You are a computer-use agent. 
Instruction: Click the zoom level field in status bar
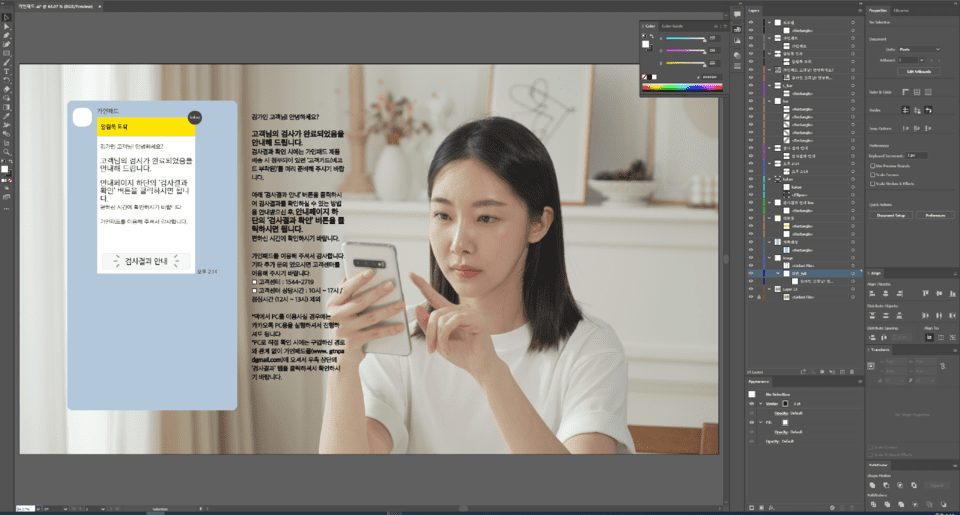[x=26, y=508]
